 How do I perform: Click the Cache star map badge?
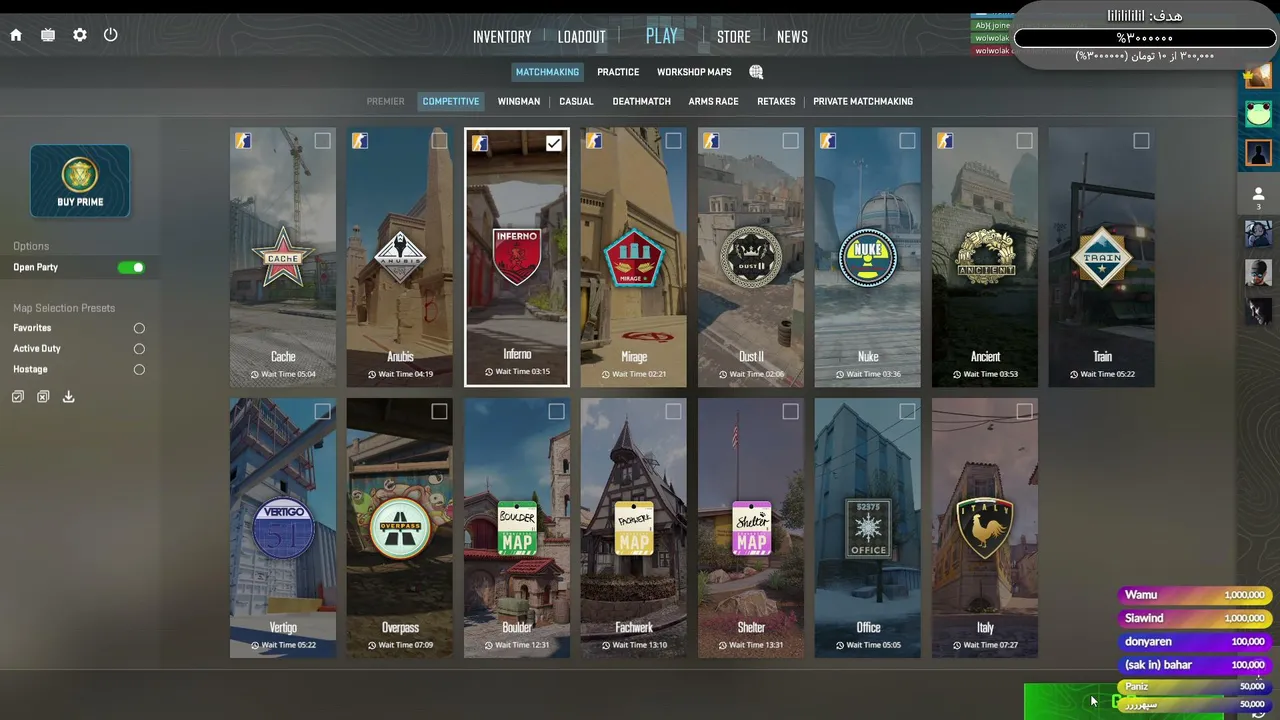[x=283, y=257]
